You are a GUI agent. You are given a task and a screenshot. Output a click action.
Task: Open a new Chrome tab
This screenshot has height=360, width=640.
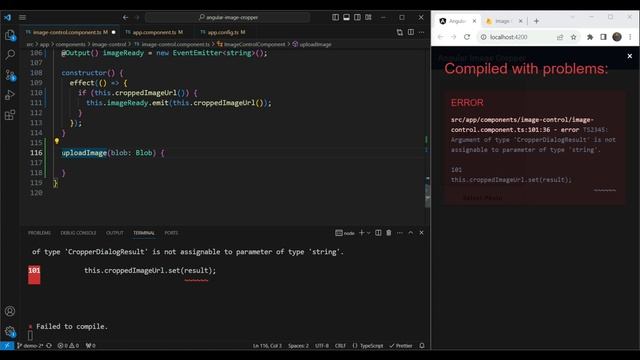click(x=536, y=21)
